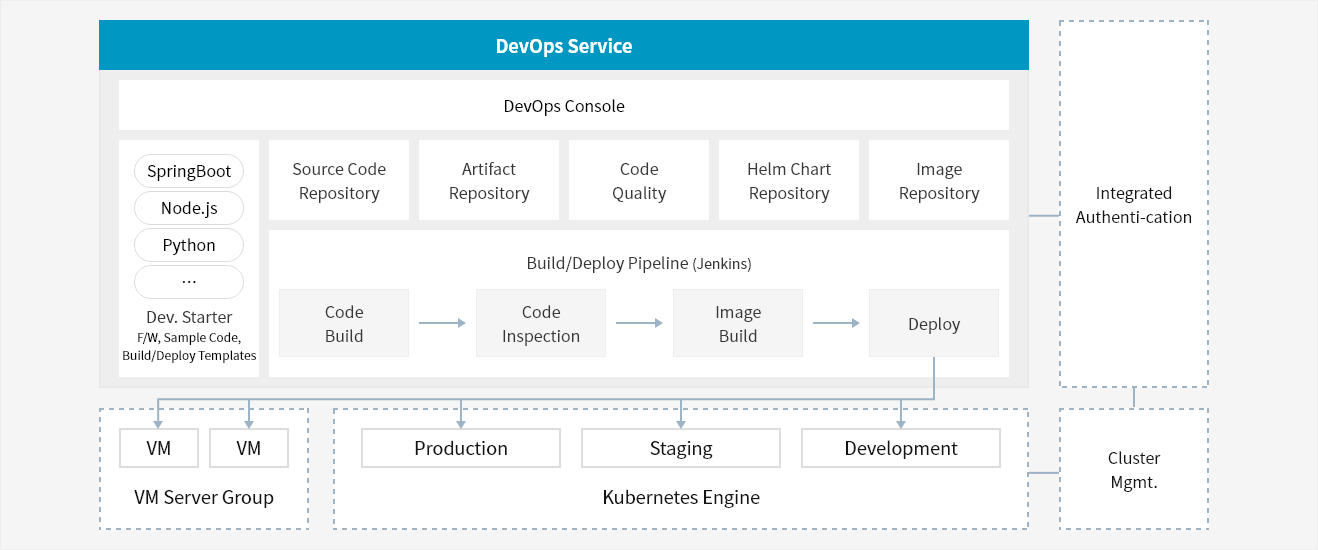Select the Staging environment box
Image resolution: width=1318 pixels, height=550 pixels.
(x=681, y=448)
